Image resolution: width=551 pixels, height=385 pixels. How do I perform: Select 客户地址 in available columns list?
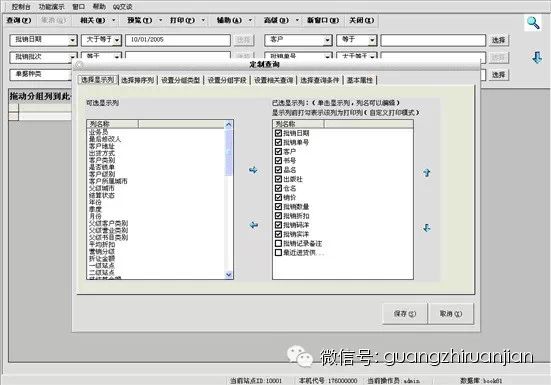[x=102, y=146]
